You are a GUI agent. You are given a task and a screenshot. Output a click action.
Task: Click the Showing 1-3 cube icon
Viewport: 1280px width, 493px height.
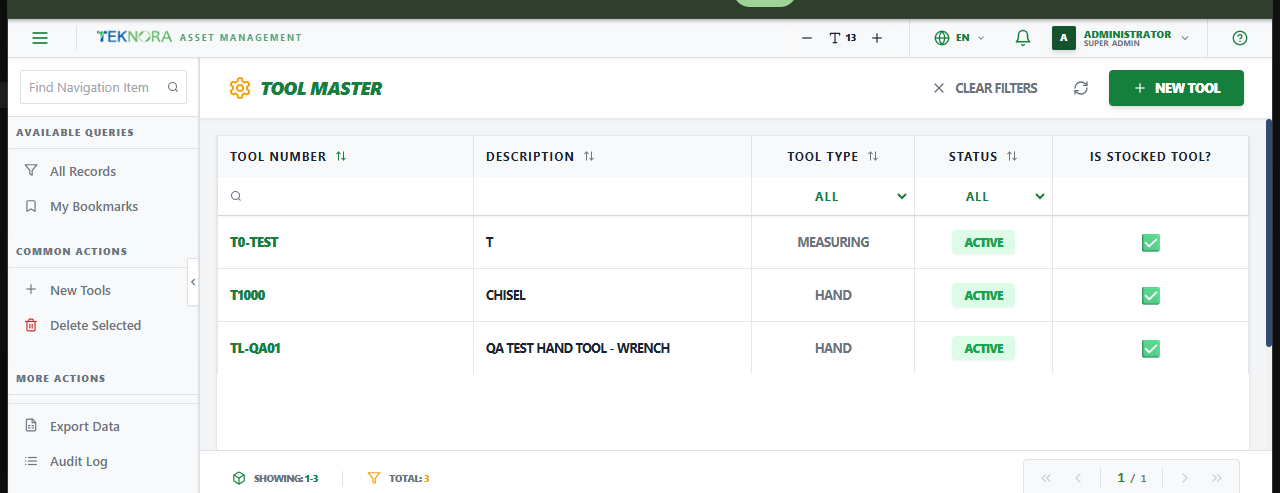[239, 478]
